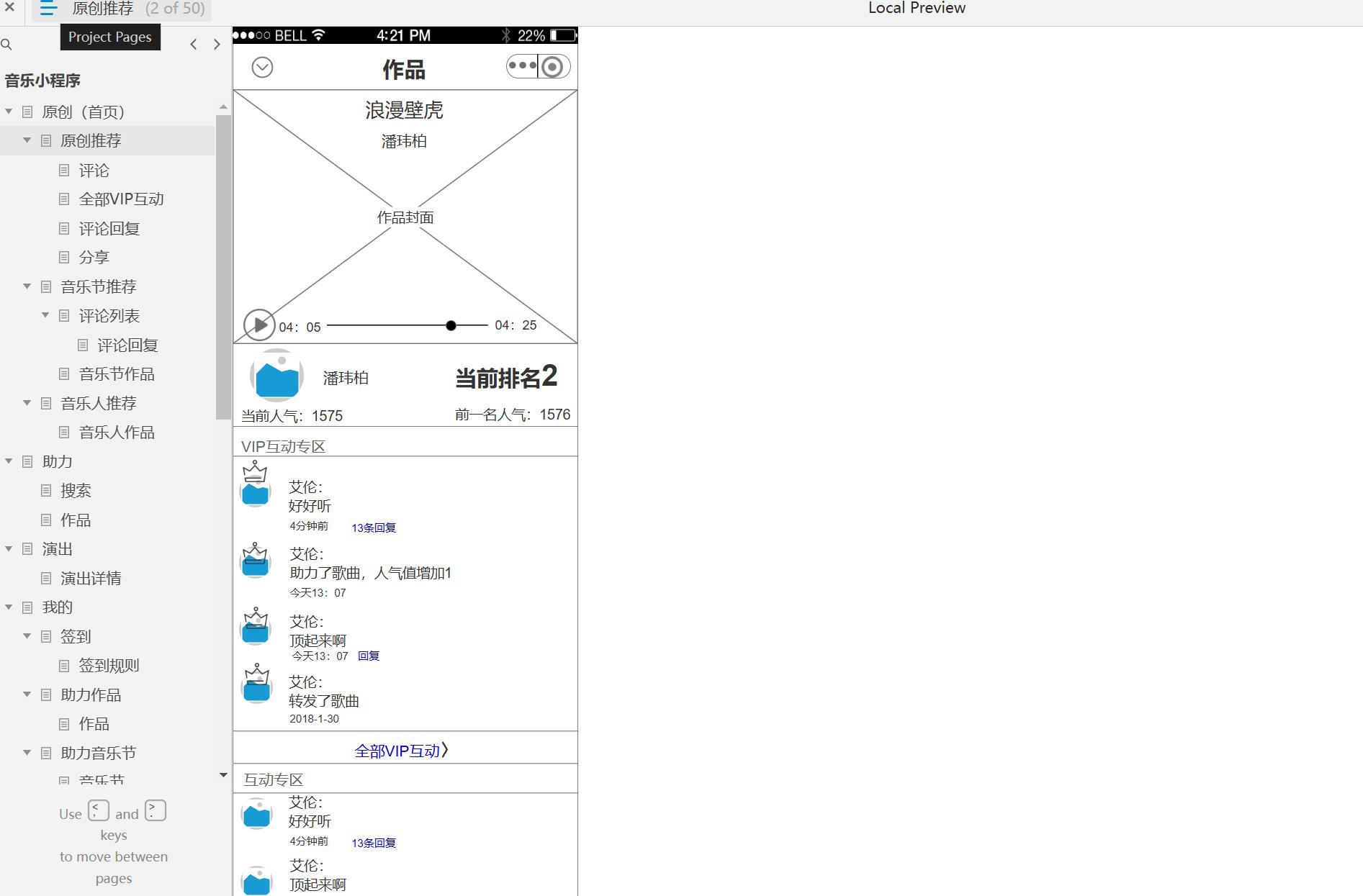The image size is (1363, 896).
Task: Open 13条回复 link in 互动专区
Action: 374,843
